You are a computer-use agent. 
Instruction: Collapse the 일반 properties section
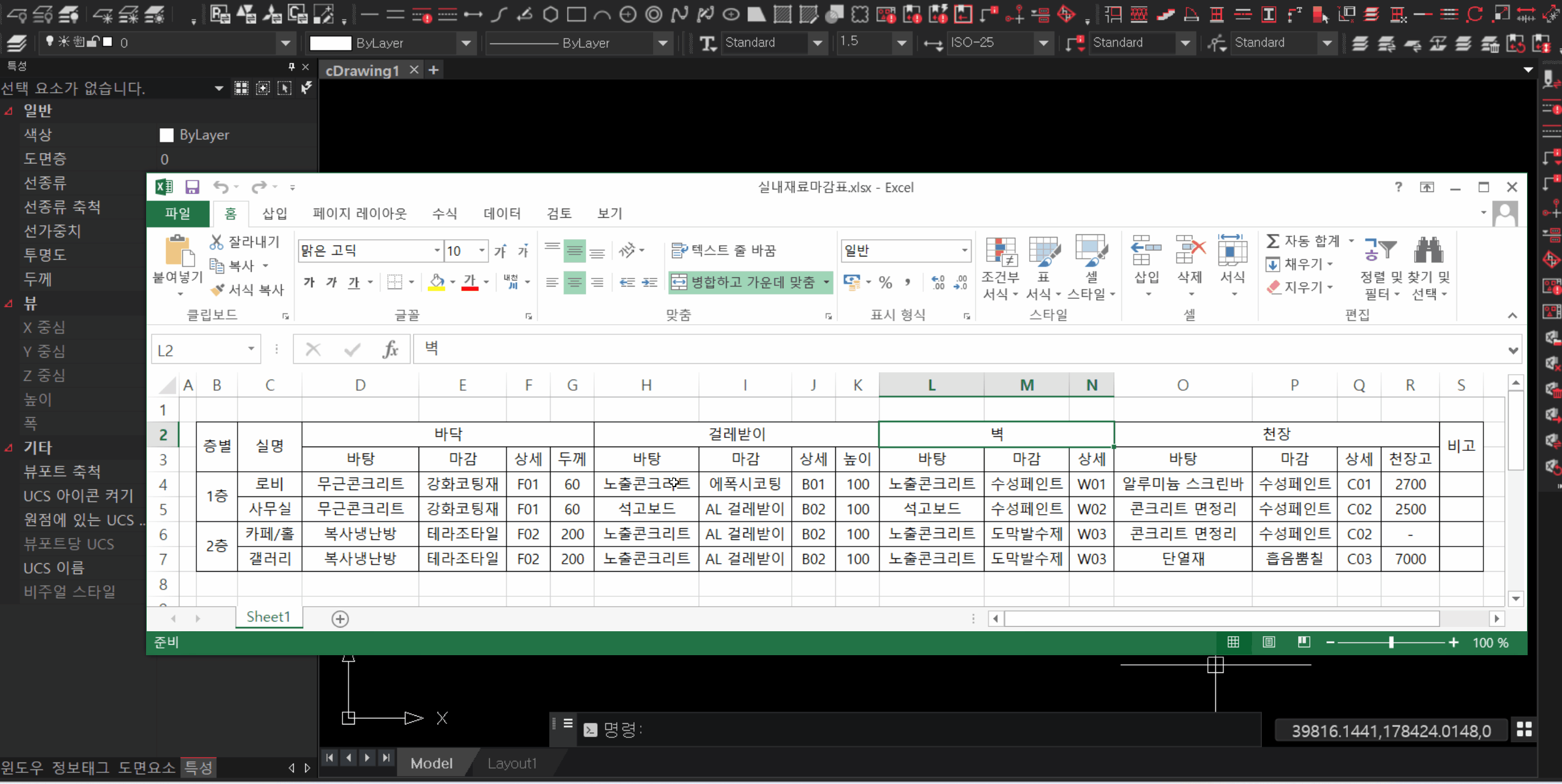tap(9, 111)
